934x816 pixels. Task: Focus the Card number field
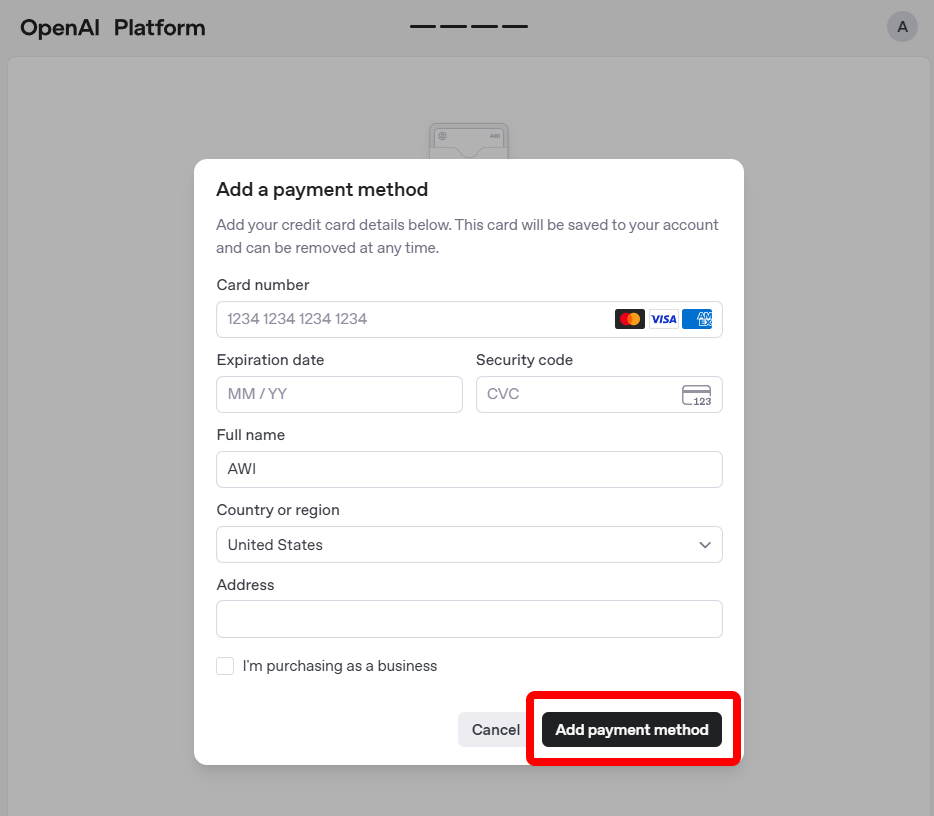(469, 319)
